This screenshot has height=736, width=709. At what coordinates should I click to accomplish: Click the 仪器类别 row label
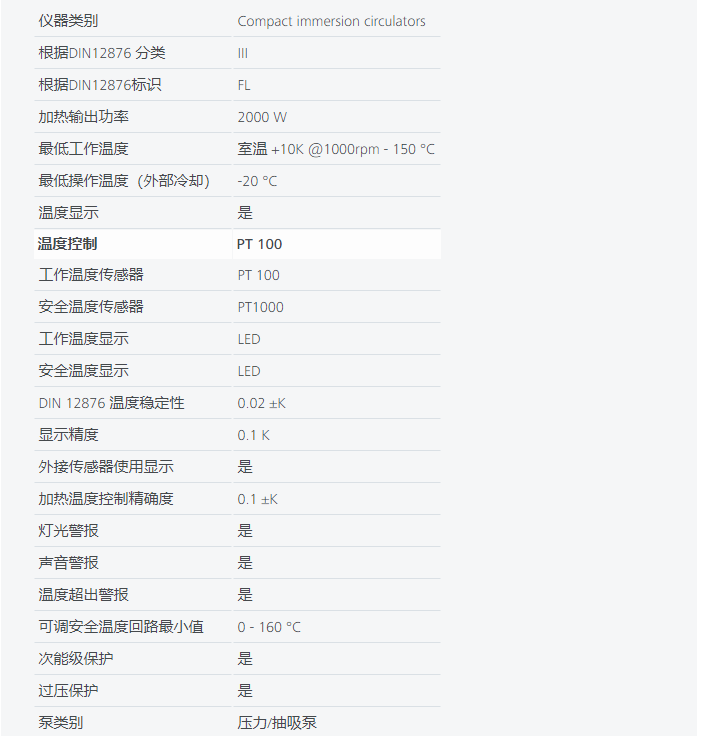[x=68, y=21]
